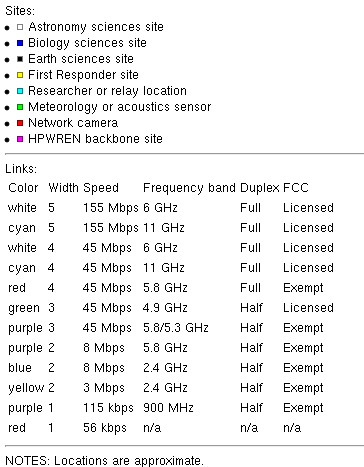Click the 115 kbps speed cell
This screenshot has width=364, height=467.
(108, 408)
